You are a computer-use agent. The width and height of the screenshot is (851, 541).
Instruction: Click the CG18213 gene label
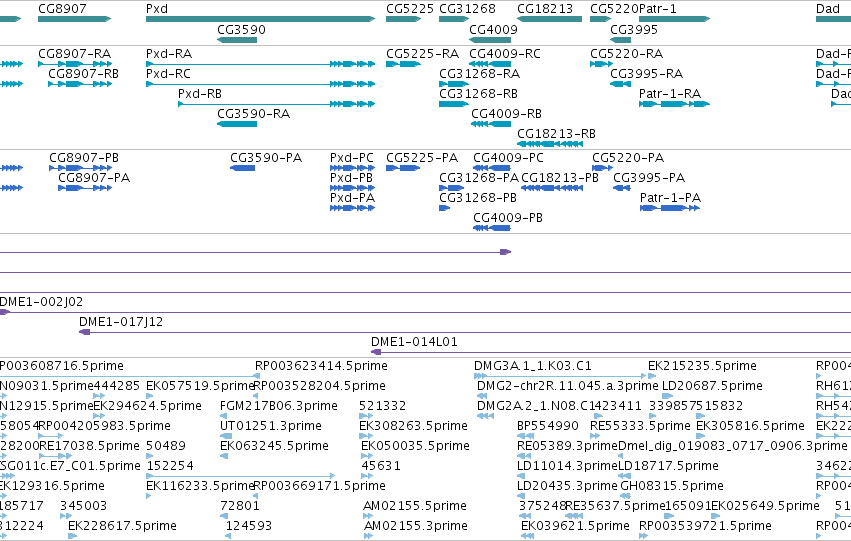(545, 9)
